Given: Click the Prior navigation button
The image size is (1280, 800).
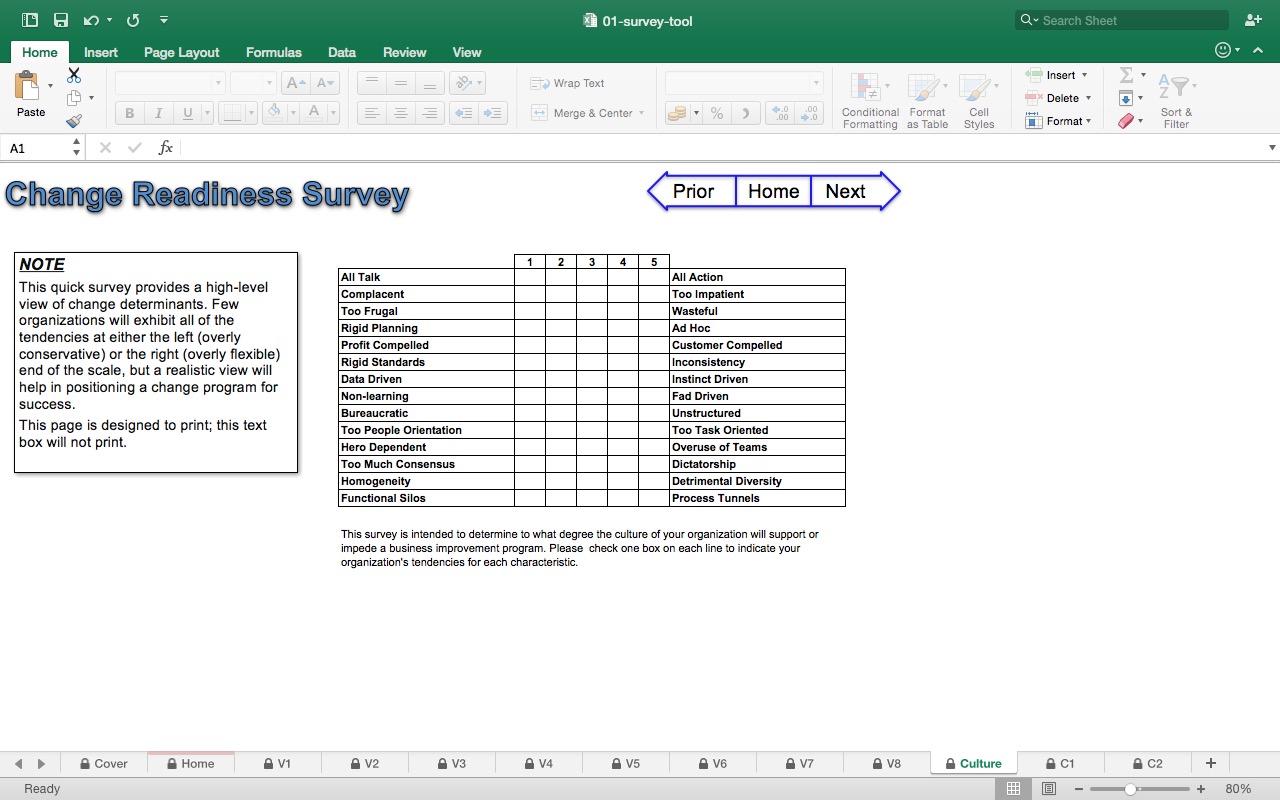Looking at the screenshot, I should (x=693, y=191).
